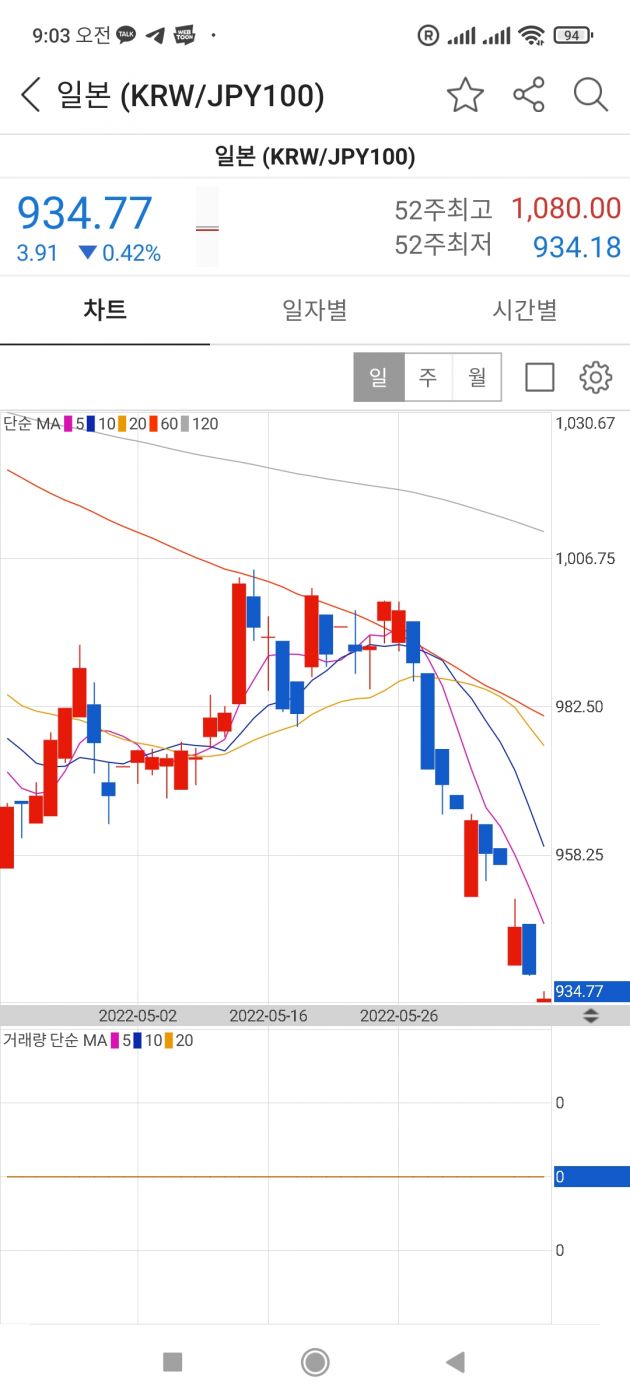
Task: Add KRW/JPY100 to favorites with star
Action: click(x=465, y=96)
